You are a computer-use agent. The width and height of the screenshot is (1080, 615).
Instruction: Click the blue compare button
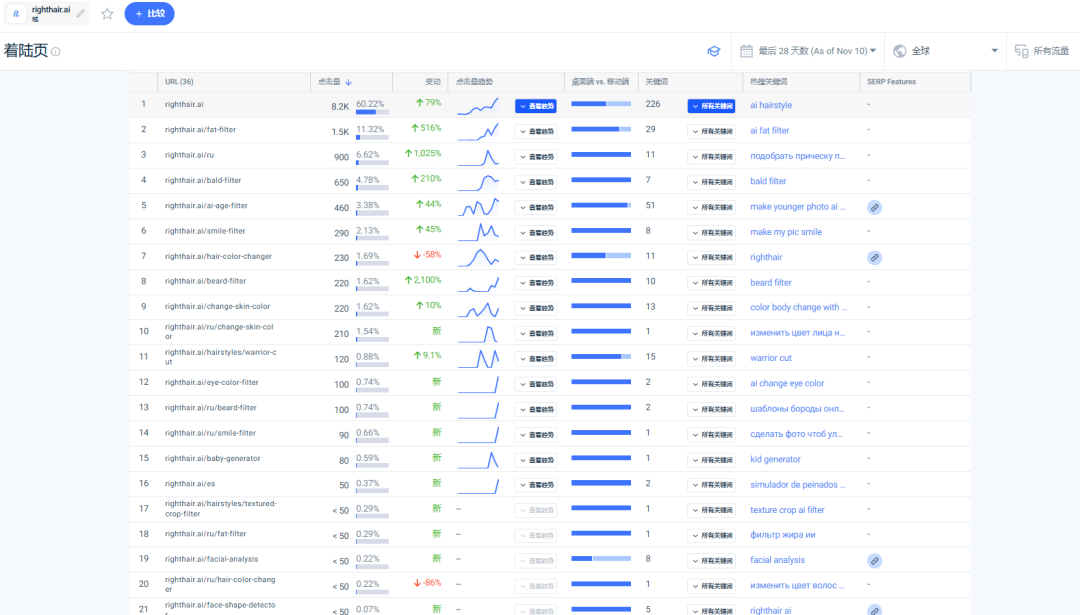tap(149, 14)
